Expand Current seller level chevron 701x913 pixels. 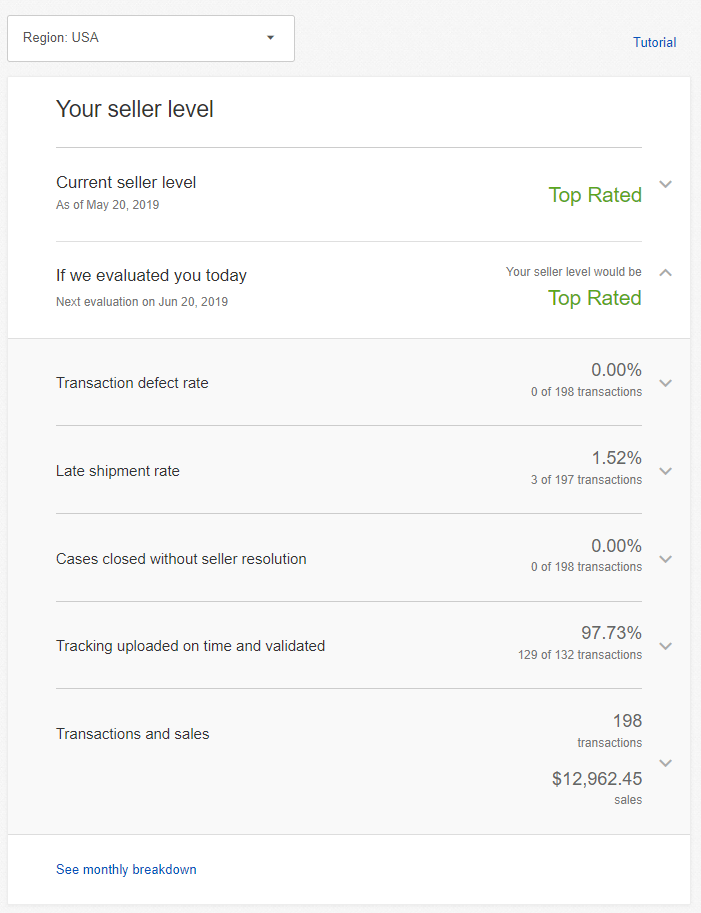click(666, 185)
